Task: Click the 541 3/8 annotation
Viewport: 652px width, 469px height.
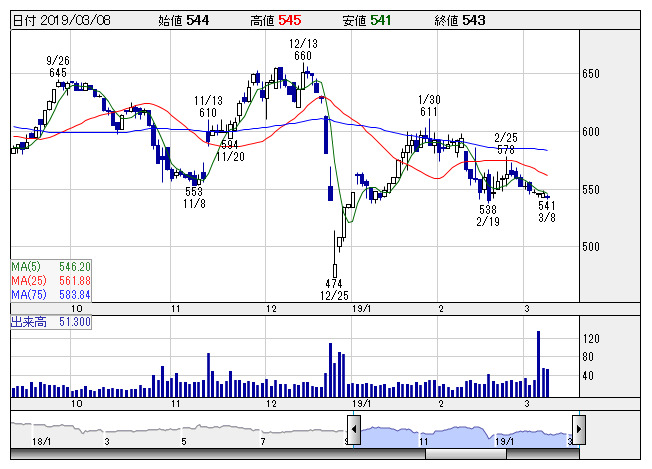Action: 547,211
